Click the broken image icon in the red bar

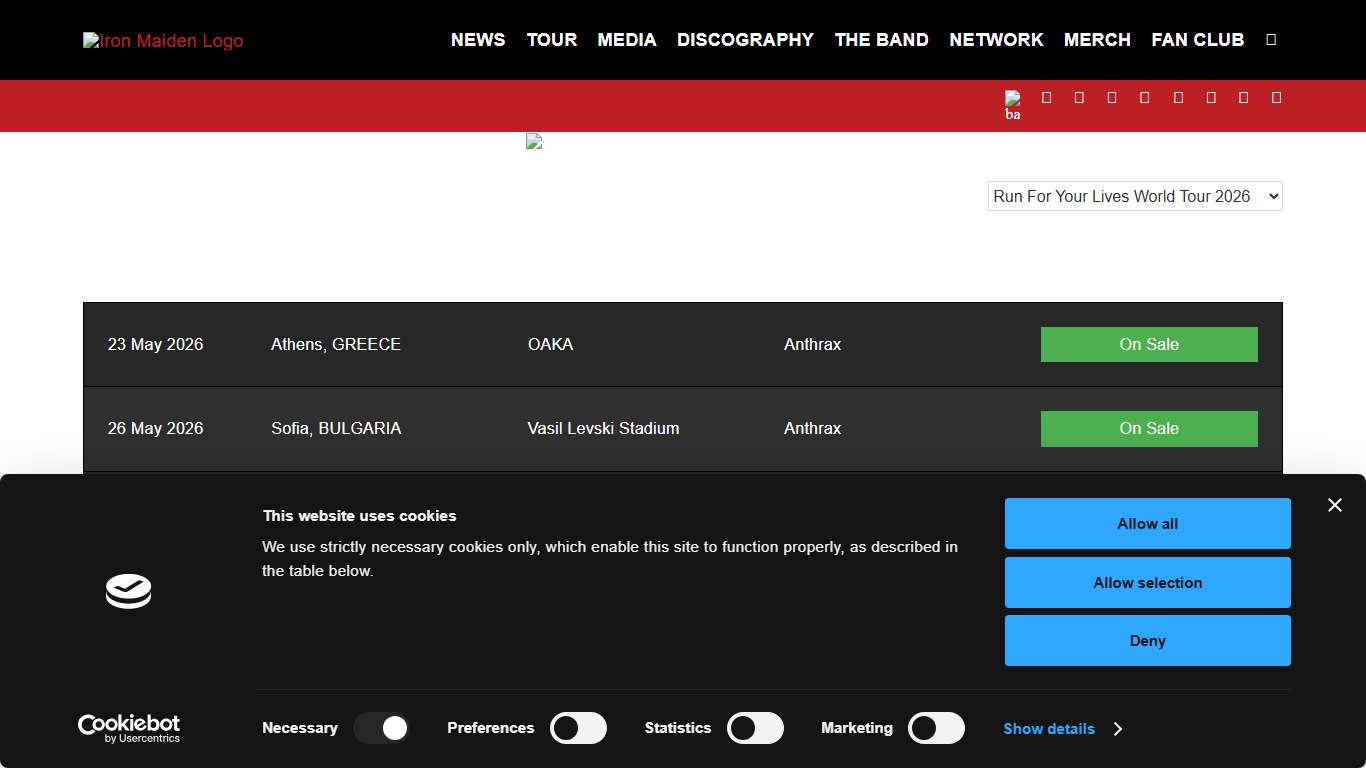(1013, 104)
